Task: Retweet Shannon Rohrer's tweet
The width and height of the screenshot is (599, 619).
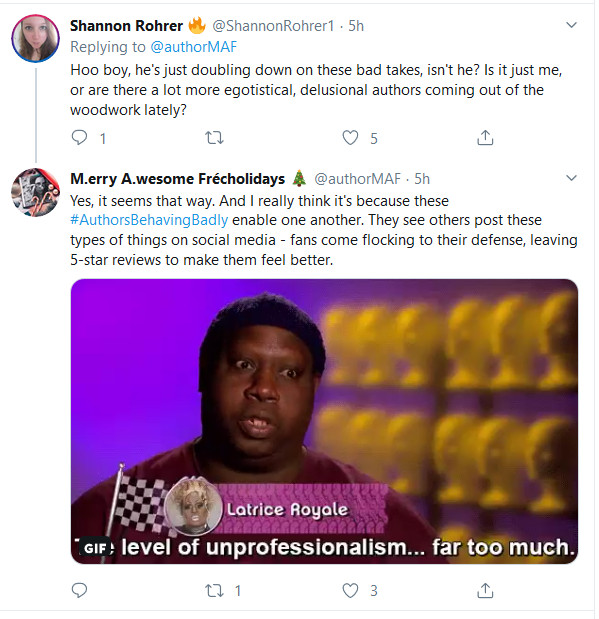Action: point(214,138)
